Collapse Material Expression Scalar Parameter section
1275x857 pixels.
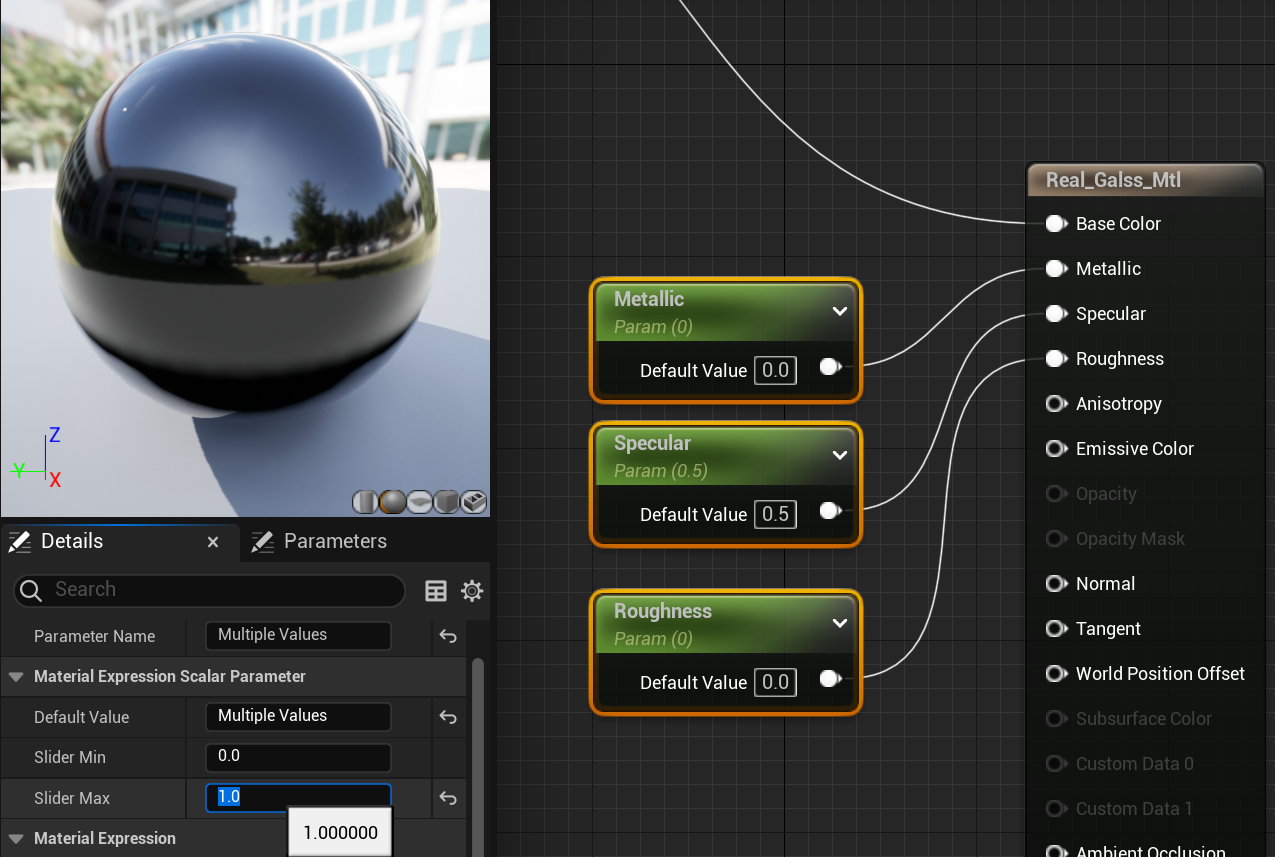click(16, 677)
